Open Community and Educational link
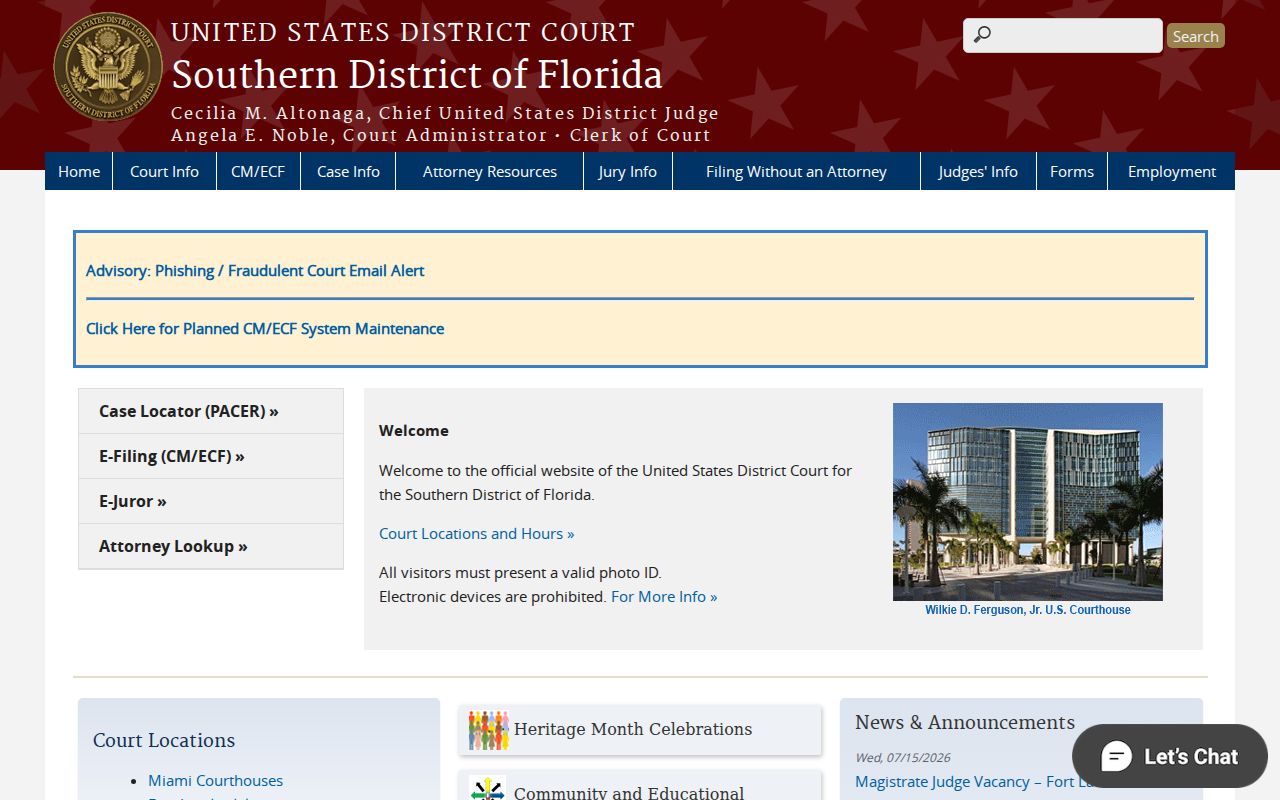The width and height of the screenshot is (1280, 800). click(x=629, y=793)
